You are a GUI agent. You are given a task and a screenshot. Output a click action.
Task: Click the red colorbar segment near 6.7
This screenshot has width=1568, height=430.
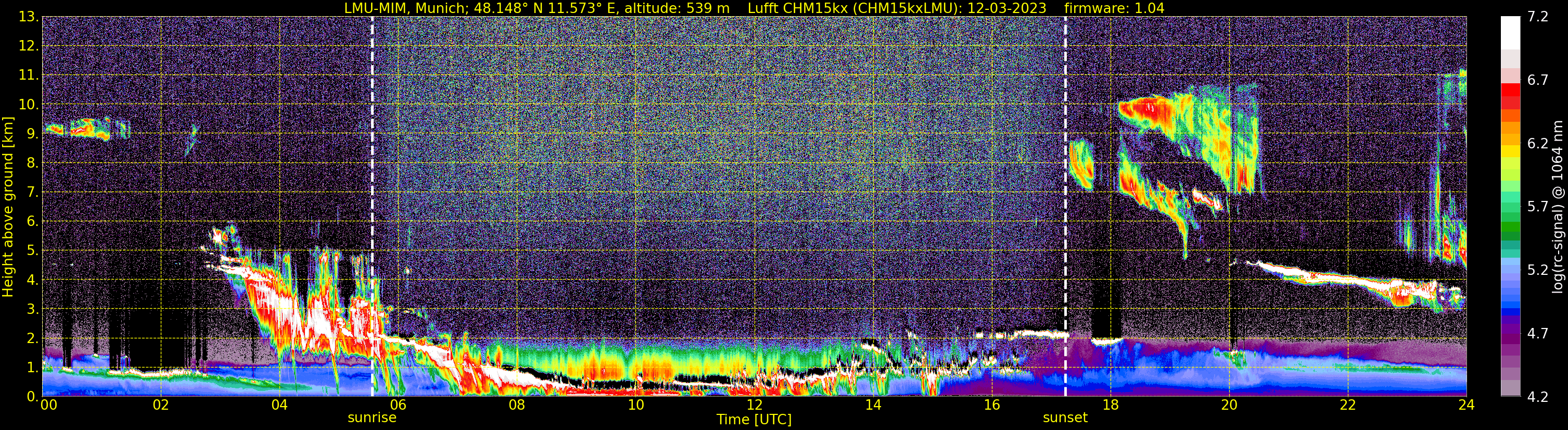pos(1511,90)
